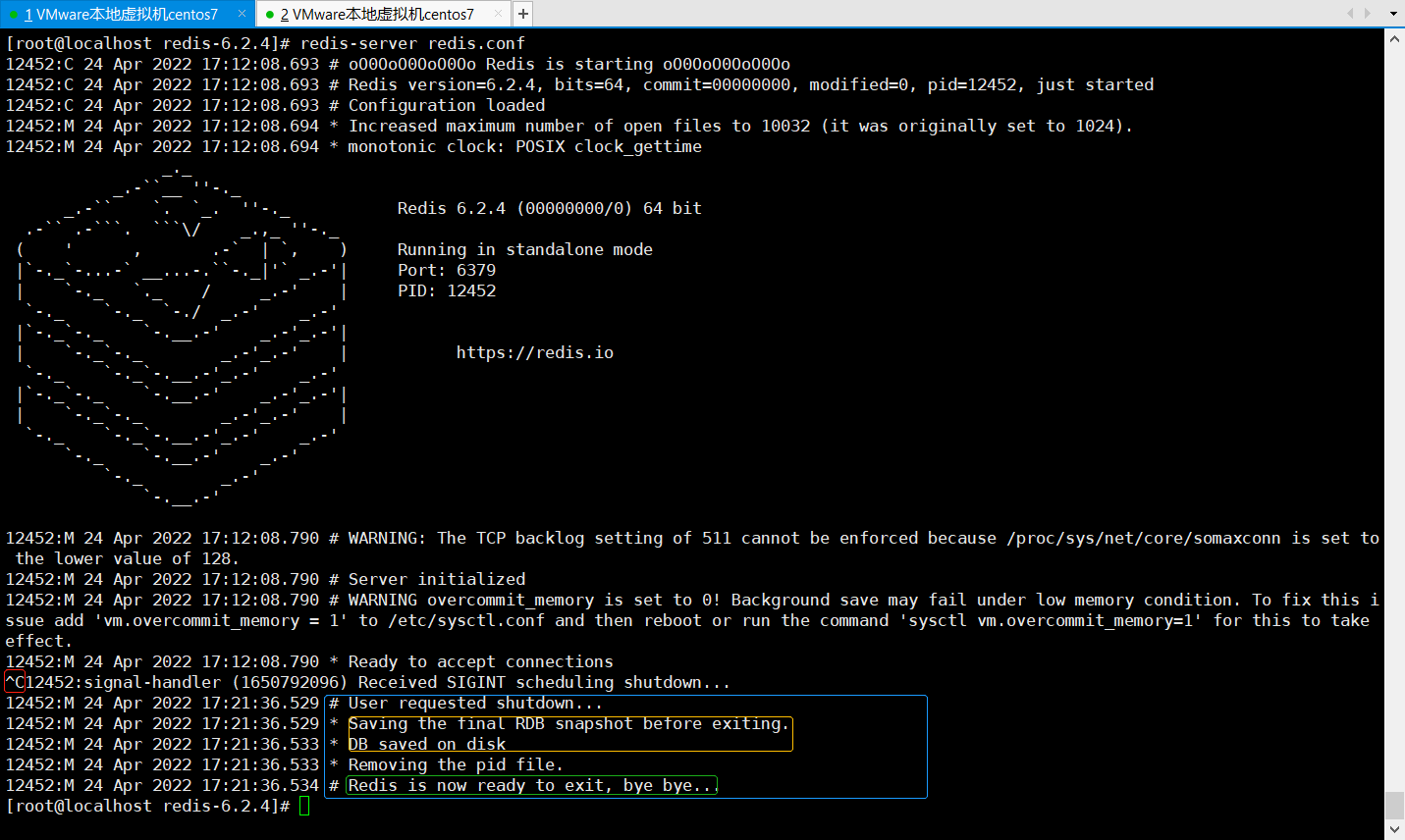
Task: Click the text "pid=12452, just started"
Action: pos(1041,85)
